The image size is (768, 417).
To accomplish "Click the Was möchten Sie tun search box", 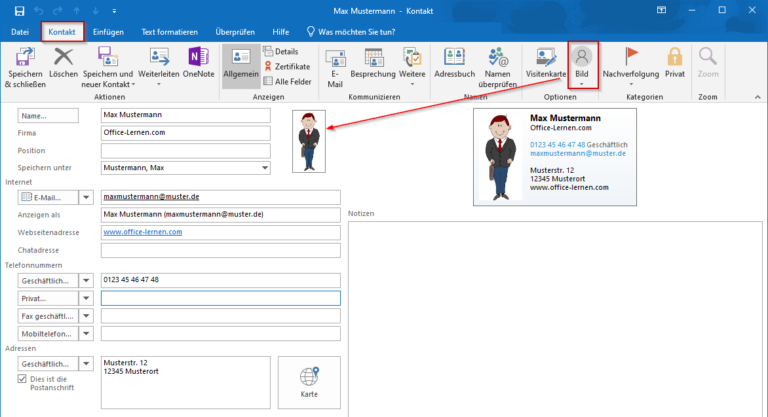I will point(351,32).
